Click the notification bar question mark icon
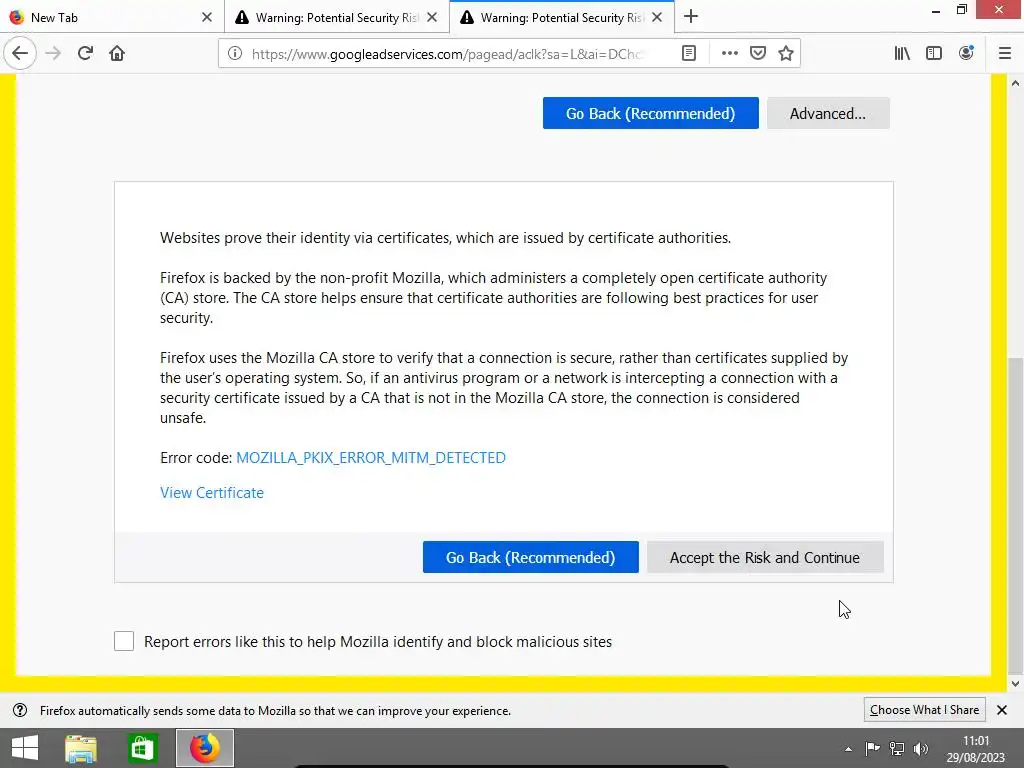1024x768 pixels. point(20,710)
